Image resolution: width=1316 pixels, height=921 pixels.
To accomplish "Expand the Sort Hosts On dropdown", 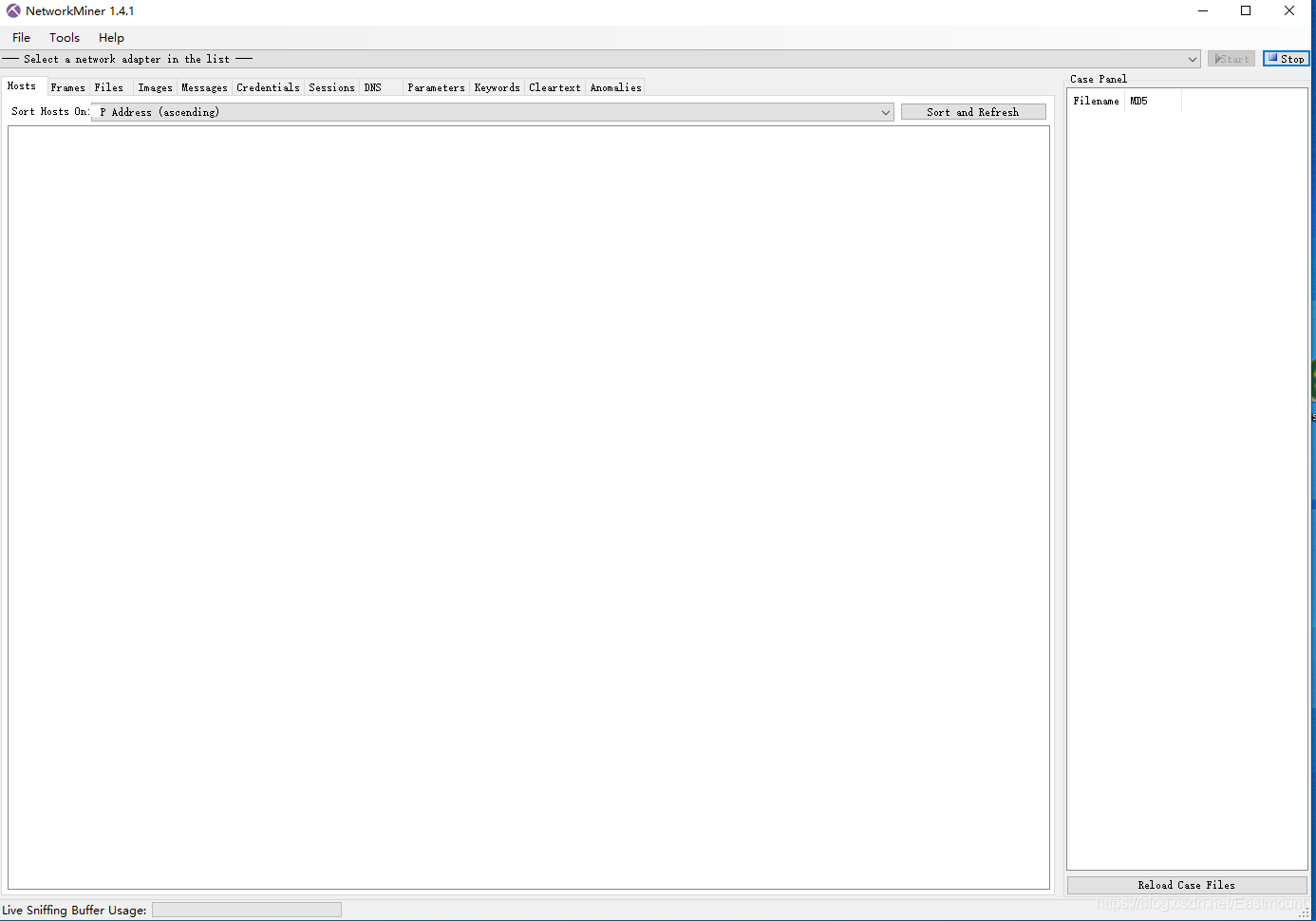I will click(885, 112).
